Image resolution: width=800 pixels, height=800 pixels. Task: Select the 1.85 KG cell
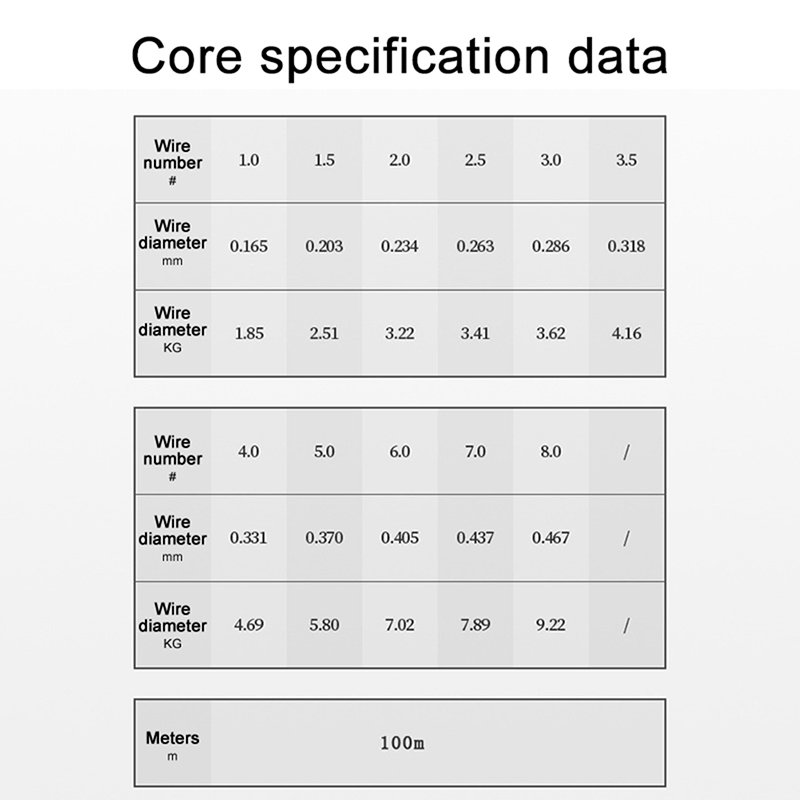pos(249,333)
